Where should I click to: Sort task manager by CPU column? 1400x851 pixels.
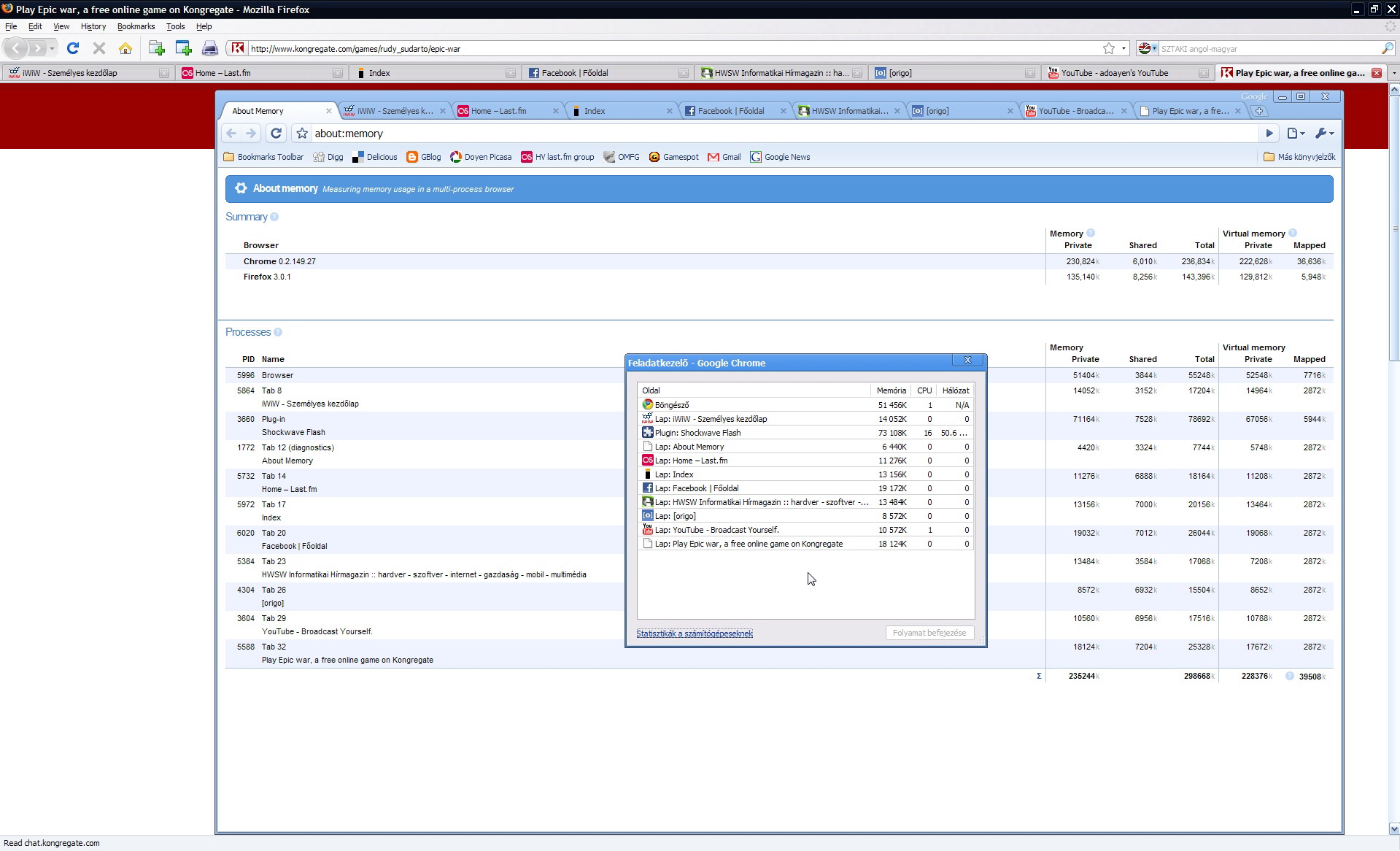tap(924, 390)
